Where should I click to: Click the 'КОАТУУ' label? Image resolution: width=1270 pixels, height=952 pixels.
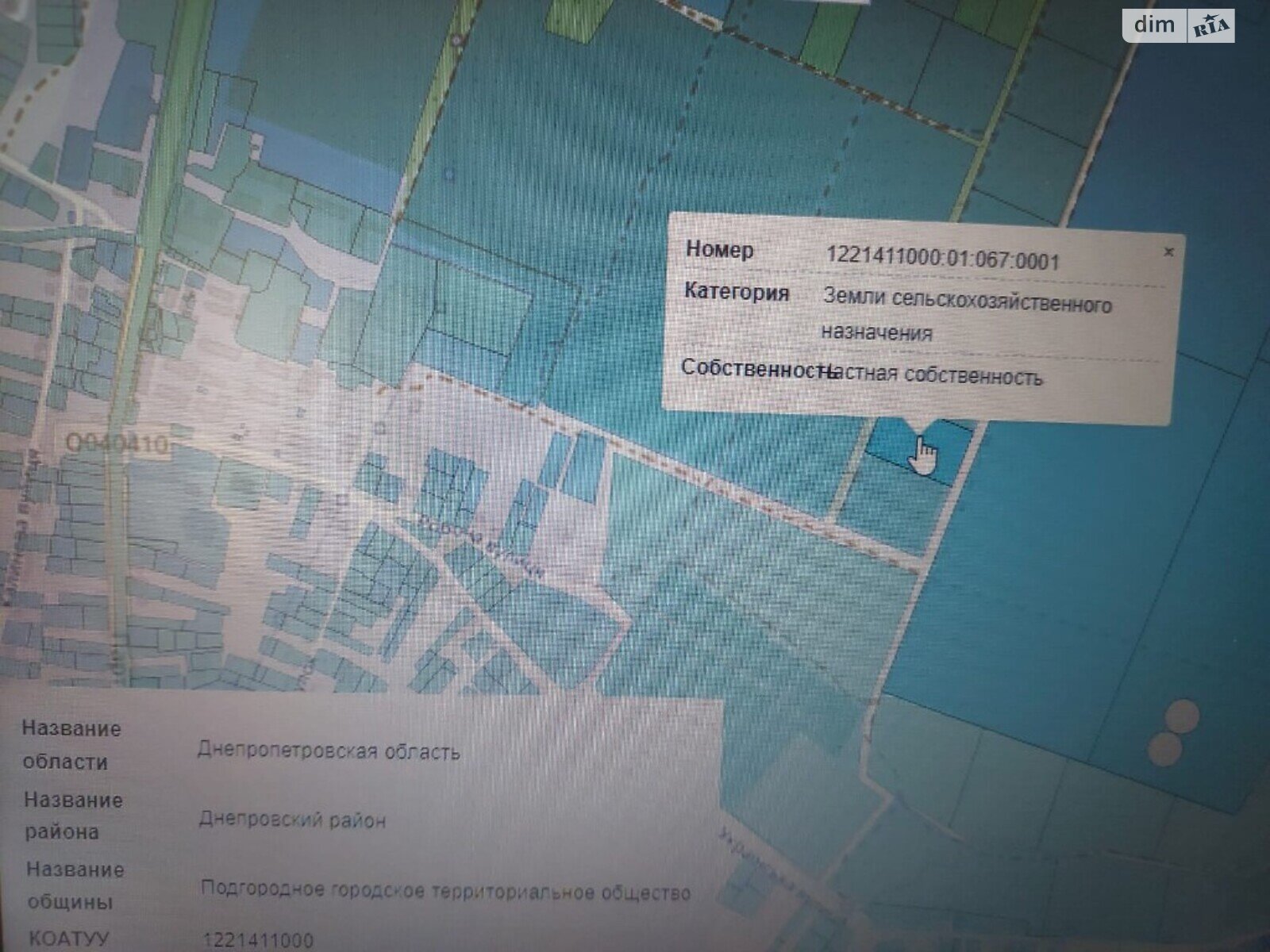pyautogui.click(x=68, y=939)
